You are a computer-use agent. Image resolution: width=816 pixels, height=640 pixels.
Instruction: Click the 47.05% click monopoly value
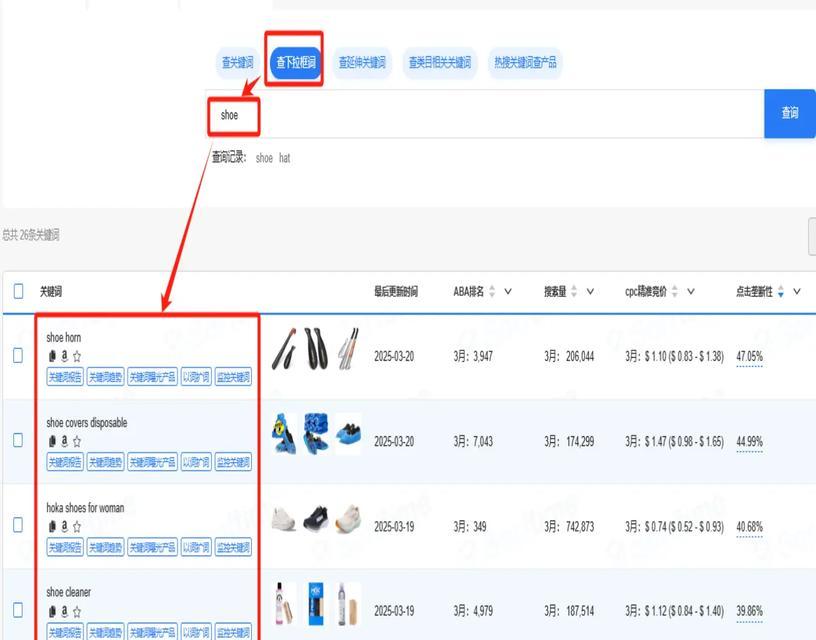coord(749,356)
